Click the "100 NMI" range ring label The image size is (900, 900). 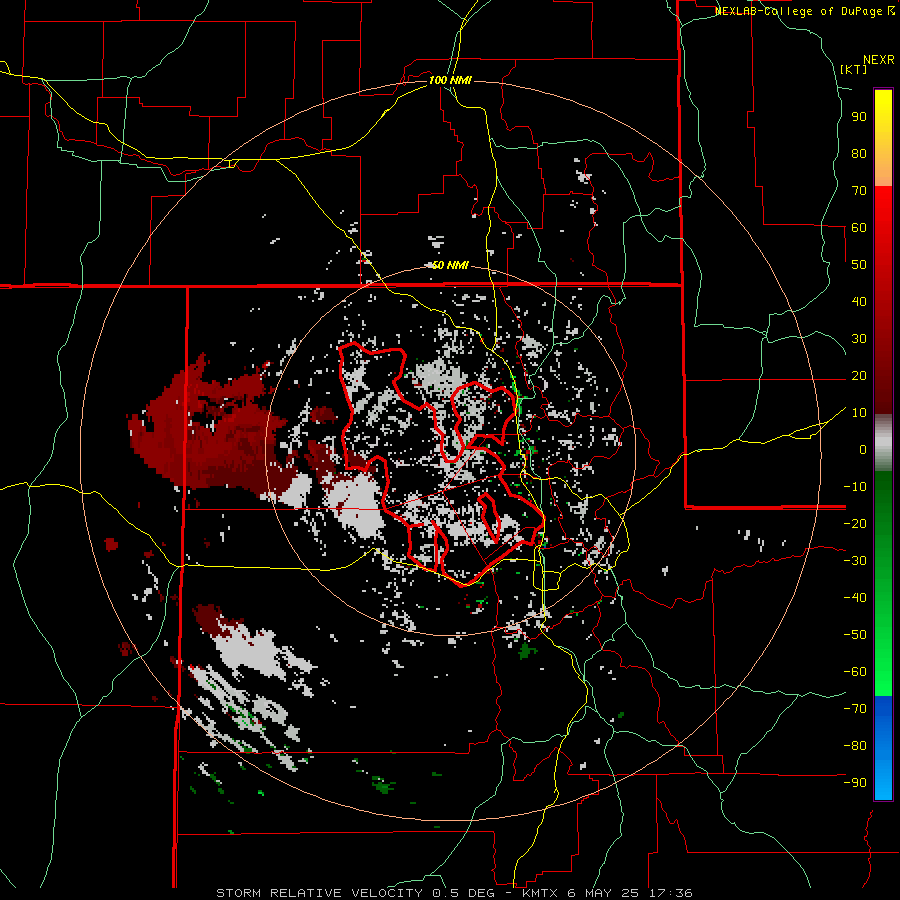coord(450,80)
